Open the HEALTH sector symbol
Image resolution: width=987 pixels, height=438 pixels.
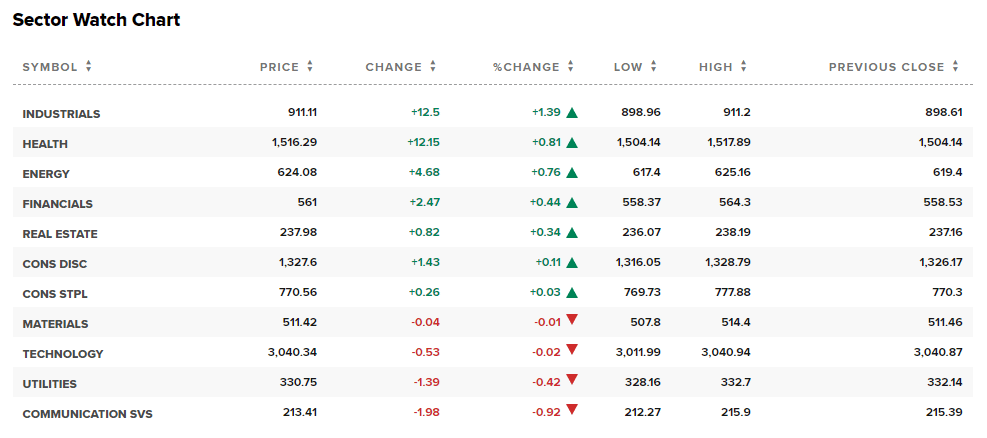click(x=45, y=144)
